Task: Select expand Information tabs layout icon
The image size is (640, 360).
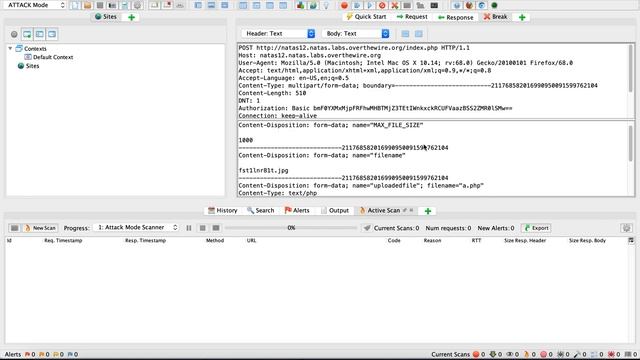Action: (x=211, y=5)
